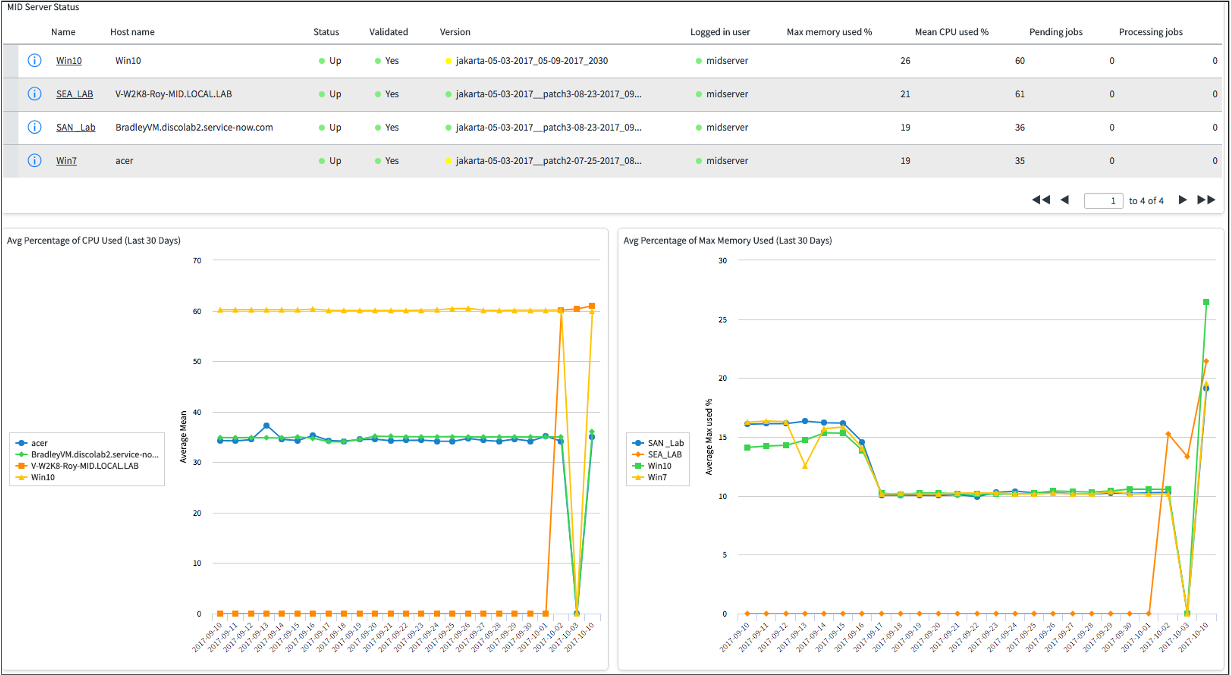This screenshot has width=1231, height=675.
Task: Click the page number input field
Action: (1103, 200)
